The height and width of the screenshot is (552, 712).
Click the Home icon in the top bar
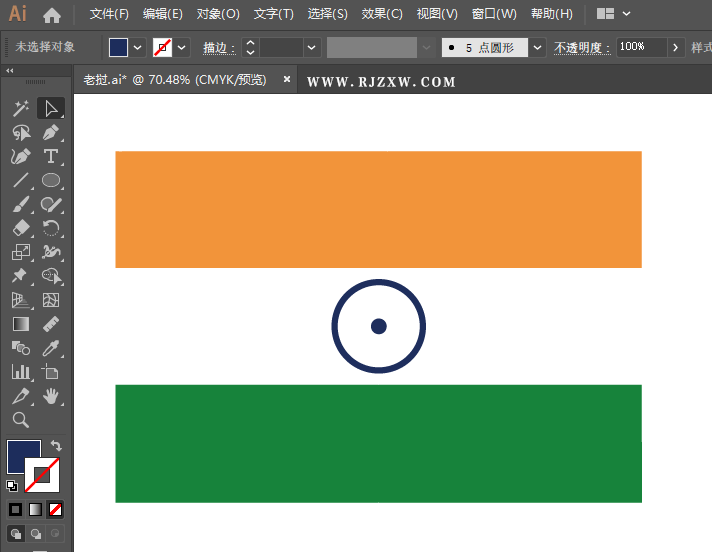click(52, 15)
